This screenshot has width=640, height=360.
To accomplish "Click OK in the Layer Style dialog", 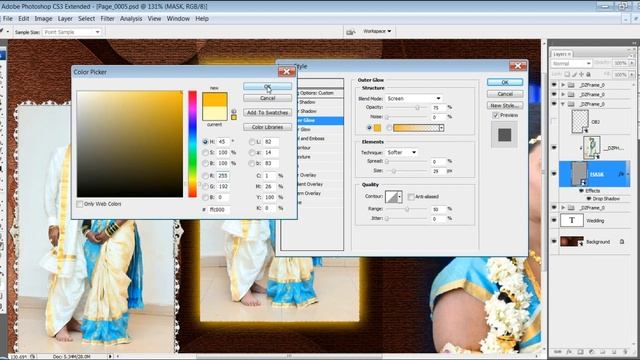I will click(505, 82).
